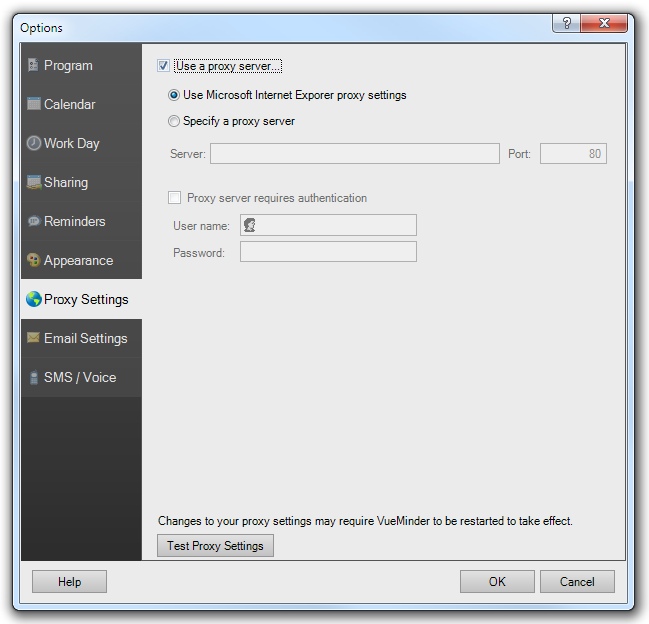649x624 pixels.
Task: Click the Password input field
Action: (328, 252)
